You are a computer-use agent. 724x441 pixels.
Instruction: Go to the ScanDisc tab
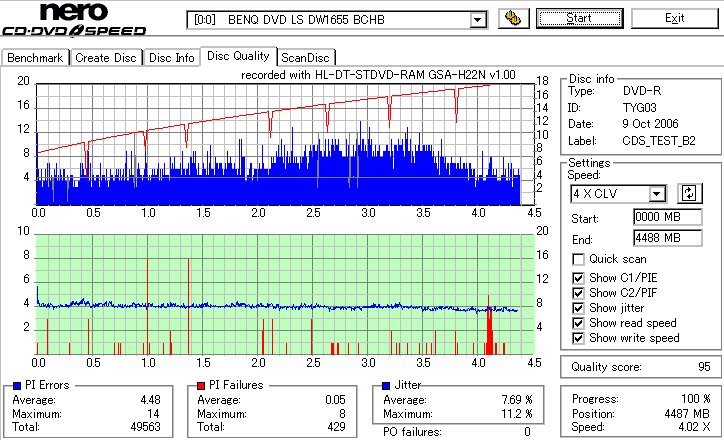(x=305, y=58)
